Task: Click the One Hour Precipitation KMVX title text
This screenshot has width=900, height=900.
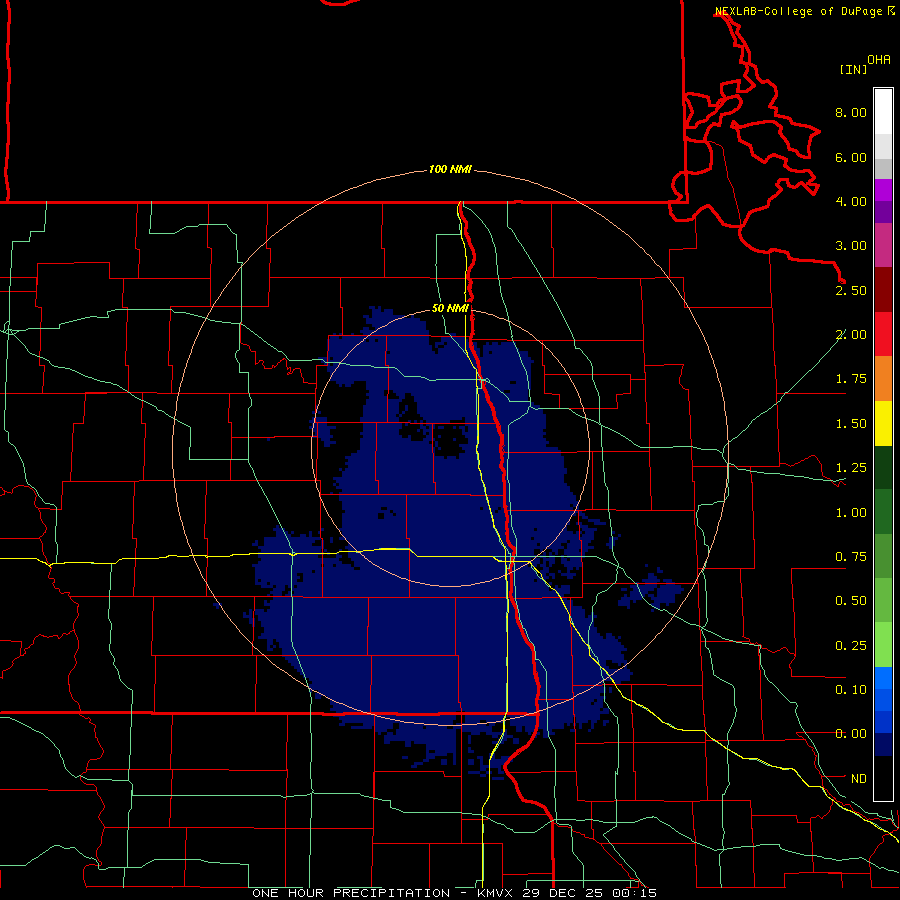Action: pyautogui.click(x=454, y=893)
